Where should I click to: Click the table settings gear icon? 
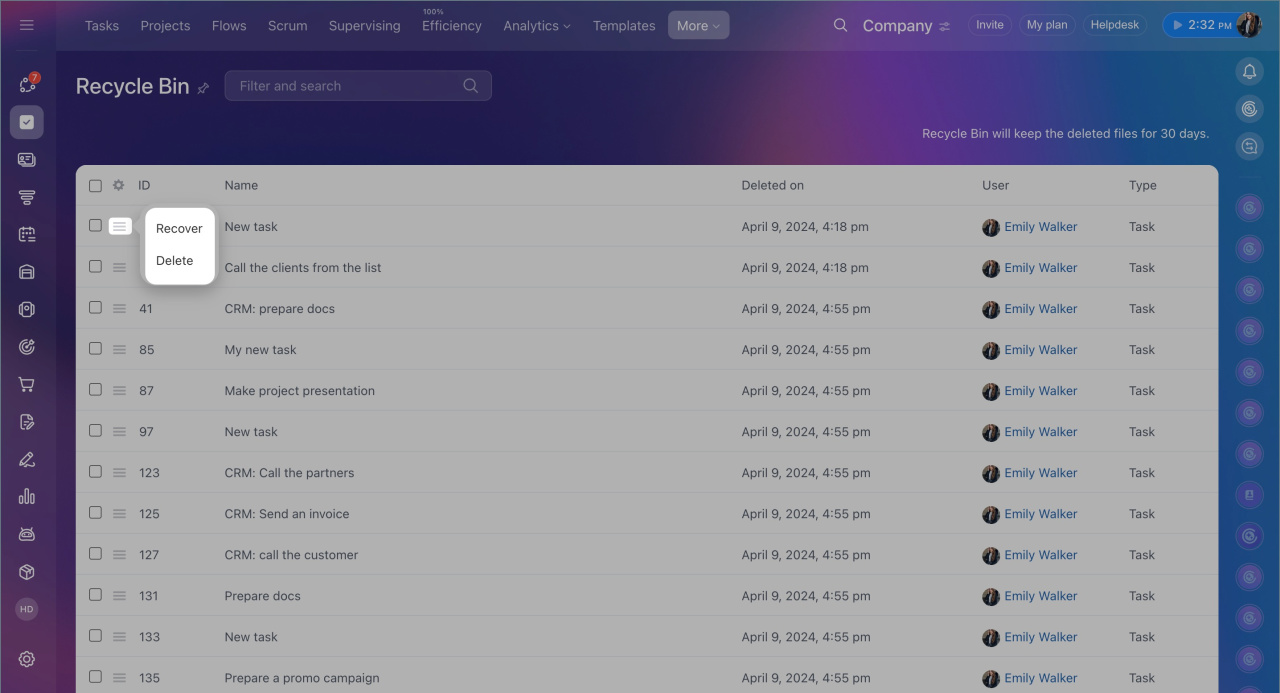coord(119,185)
